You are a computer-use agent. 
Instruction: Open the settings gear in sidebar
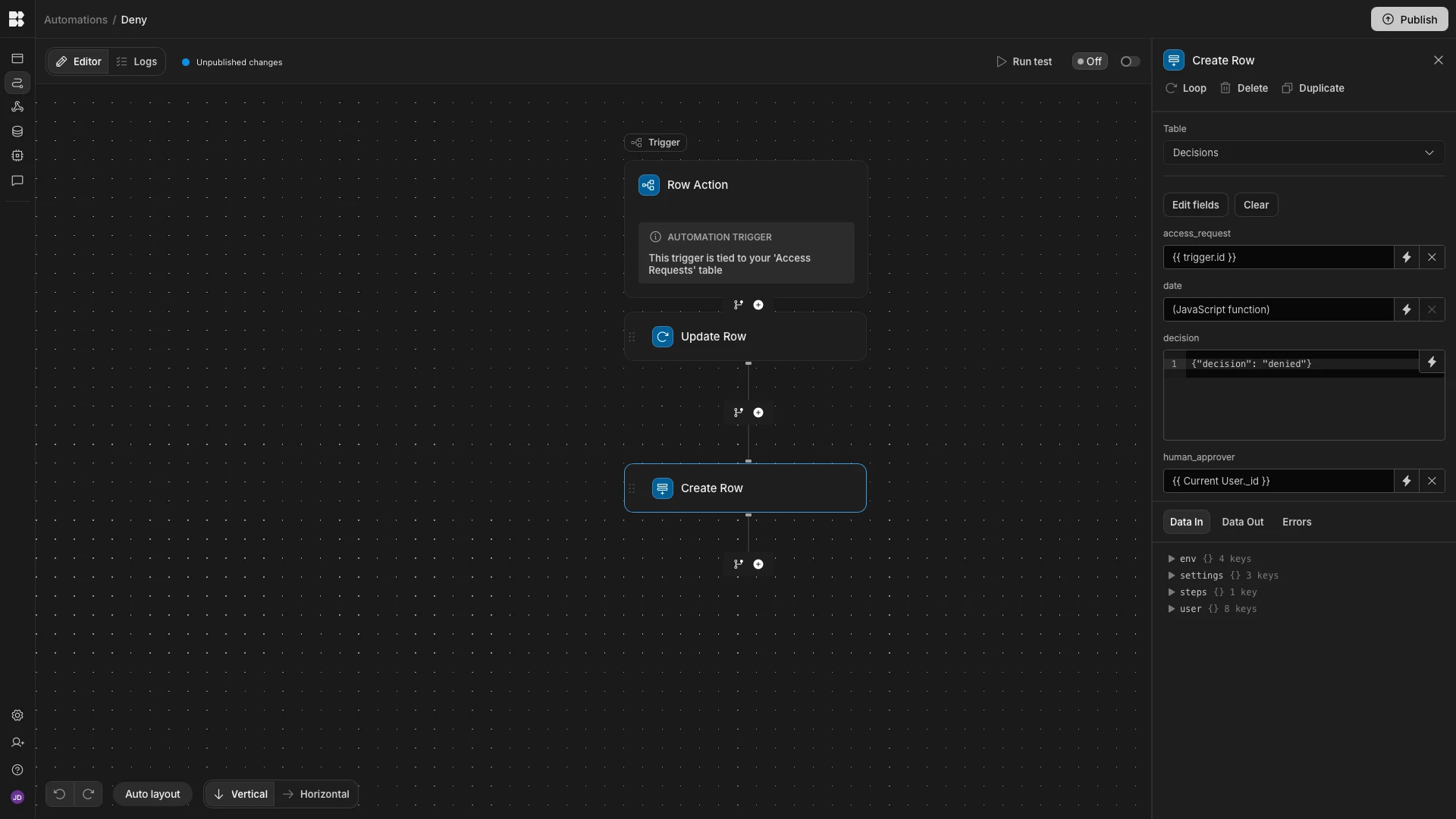point(17,715)
